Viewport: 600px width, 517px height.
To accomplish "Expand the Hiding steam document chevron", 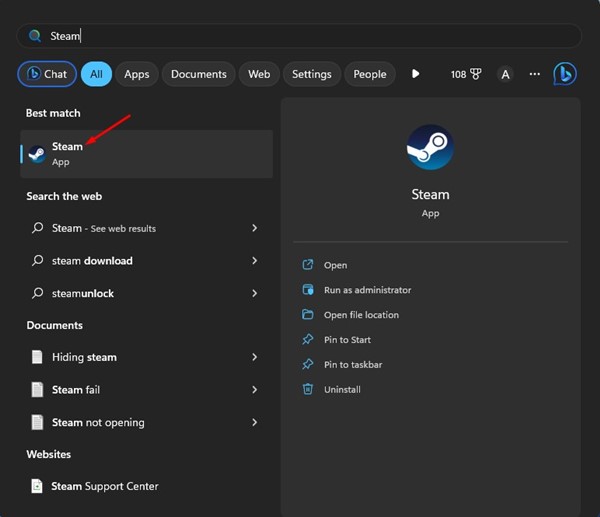I will [254, 357].
